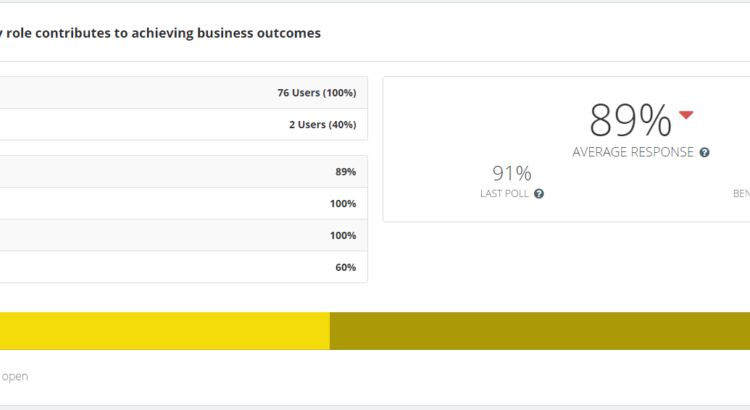Click the 'open' text below the bar
Screen dimensions: 750x410
[14, 377]
